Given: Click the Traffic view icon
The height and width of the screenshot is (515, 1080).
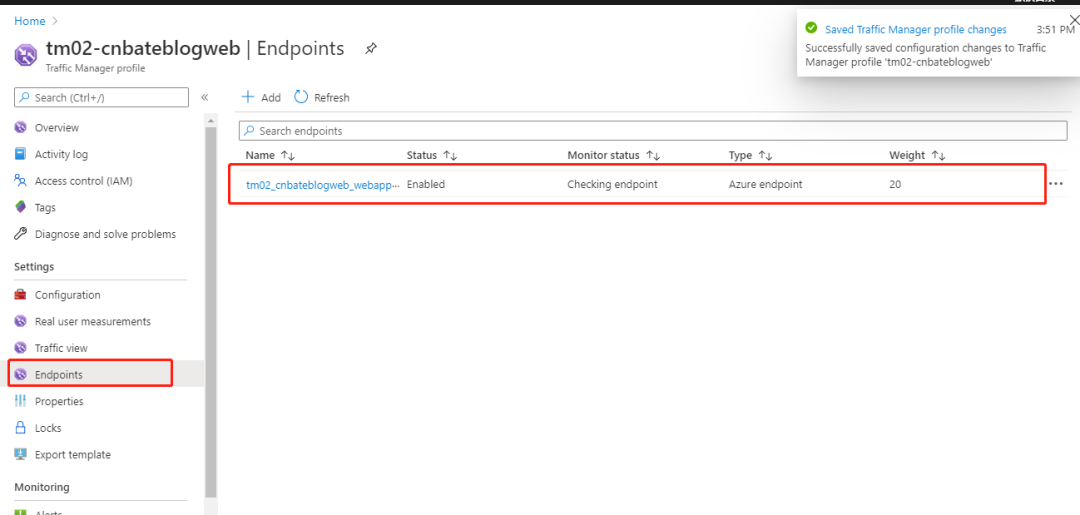Looking at the screenshot, I should pos(21,348).
